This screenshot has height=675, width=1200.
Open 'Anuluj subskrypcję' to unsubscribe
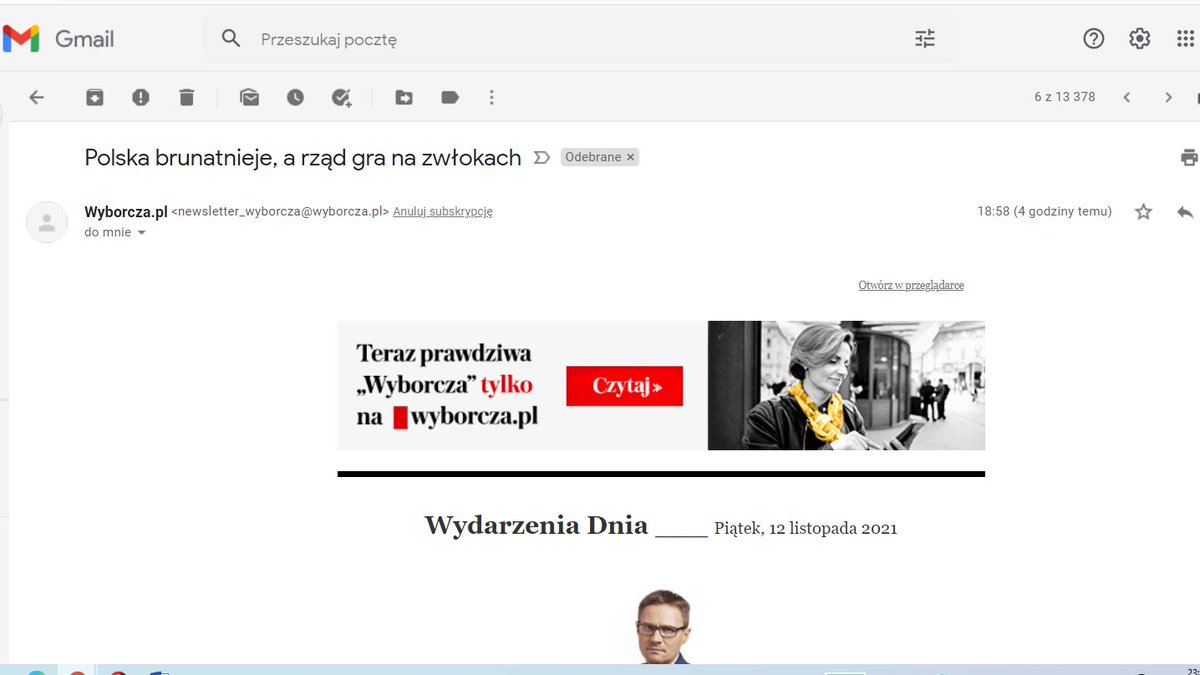point(443,211)
